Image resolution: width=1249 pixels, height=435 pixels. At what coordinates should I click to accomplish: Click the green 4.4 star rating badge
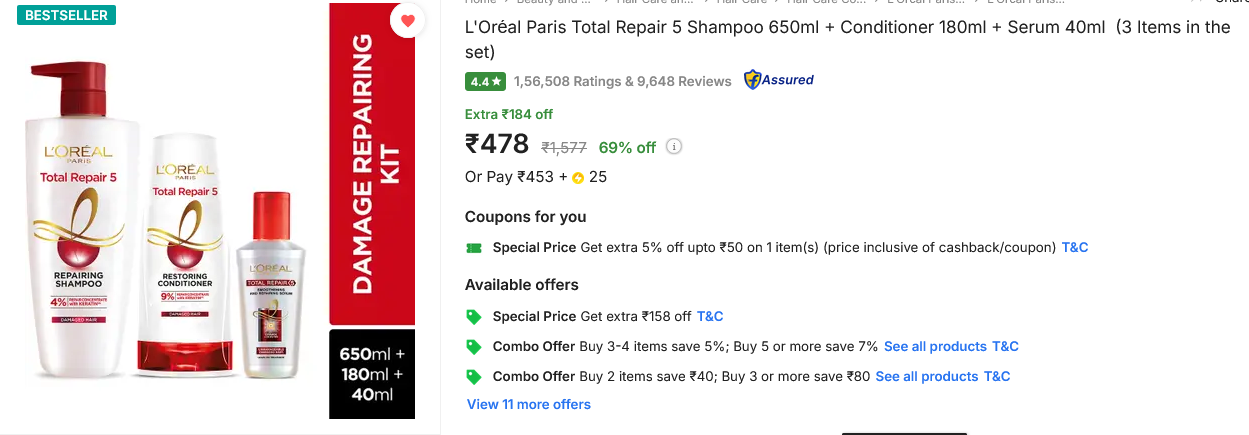coord(486,81)
